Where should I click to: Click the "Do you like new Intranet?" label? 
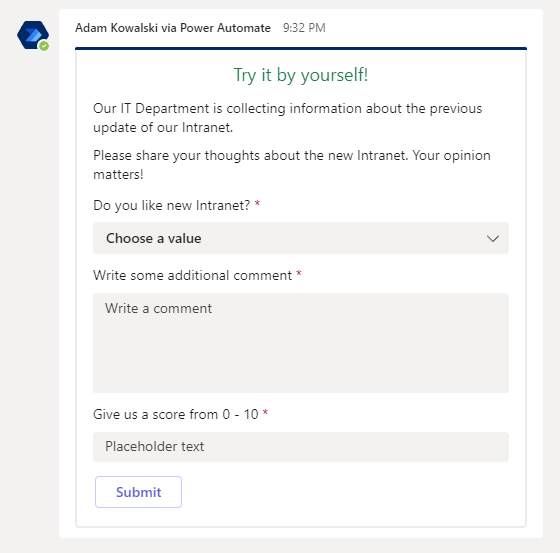click(x=171, y=205)
